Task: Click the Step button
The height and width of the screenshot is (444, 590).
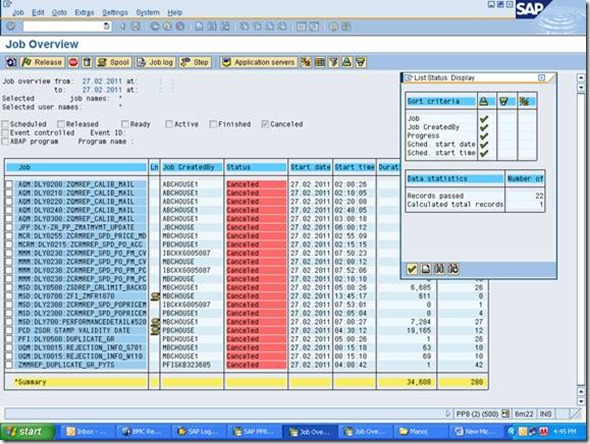Action: [x=195, y=62]
